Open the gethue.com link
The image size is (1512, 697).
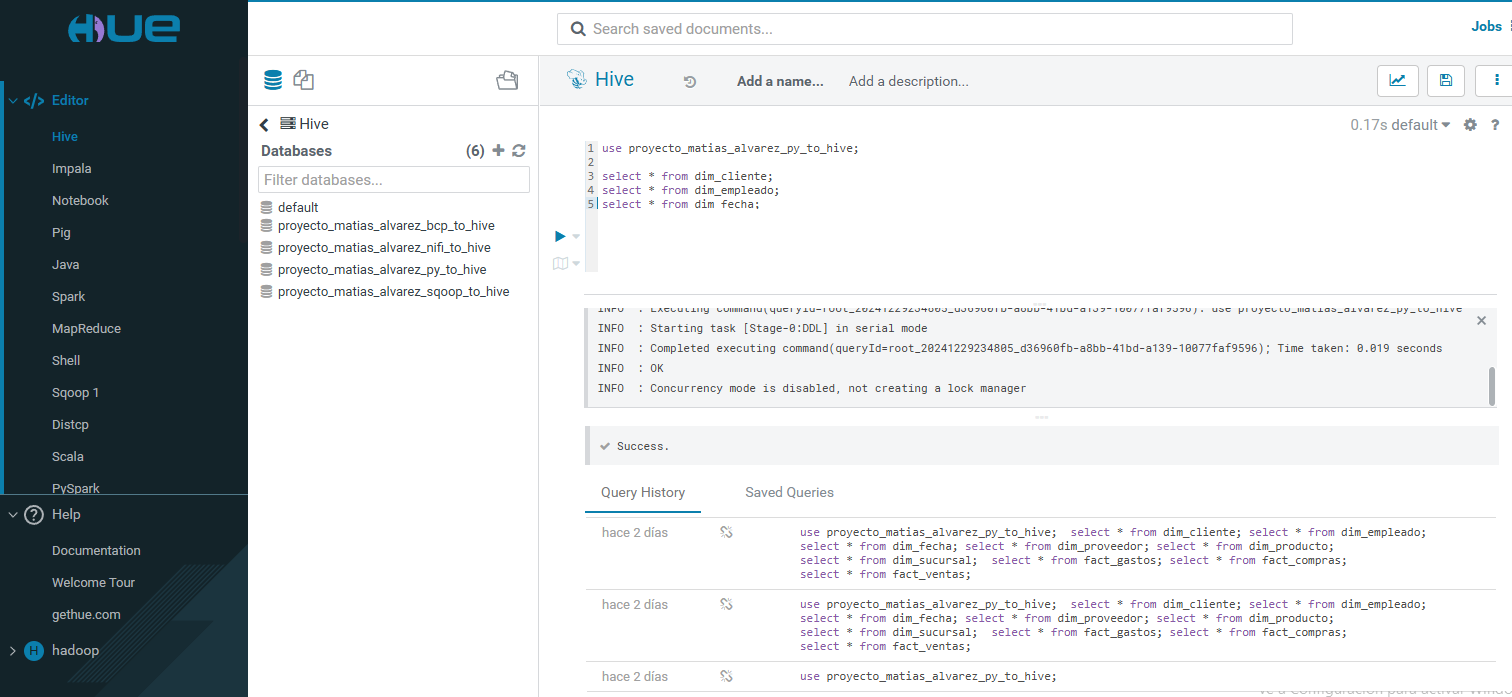[86, 615]
